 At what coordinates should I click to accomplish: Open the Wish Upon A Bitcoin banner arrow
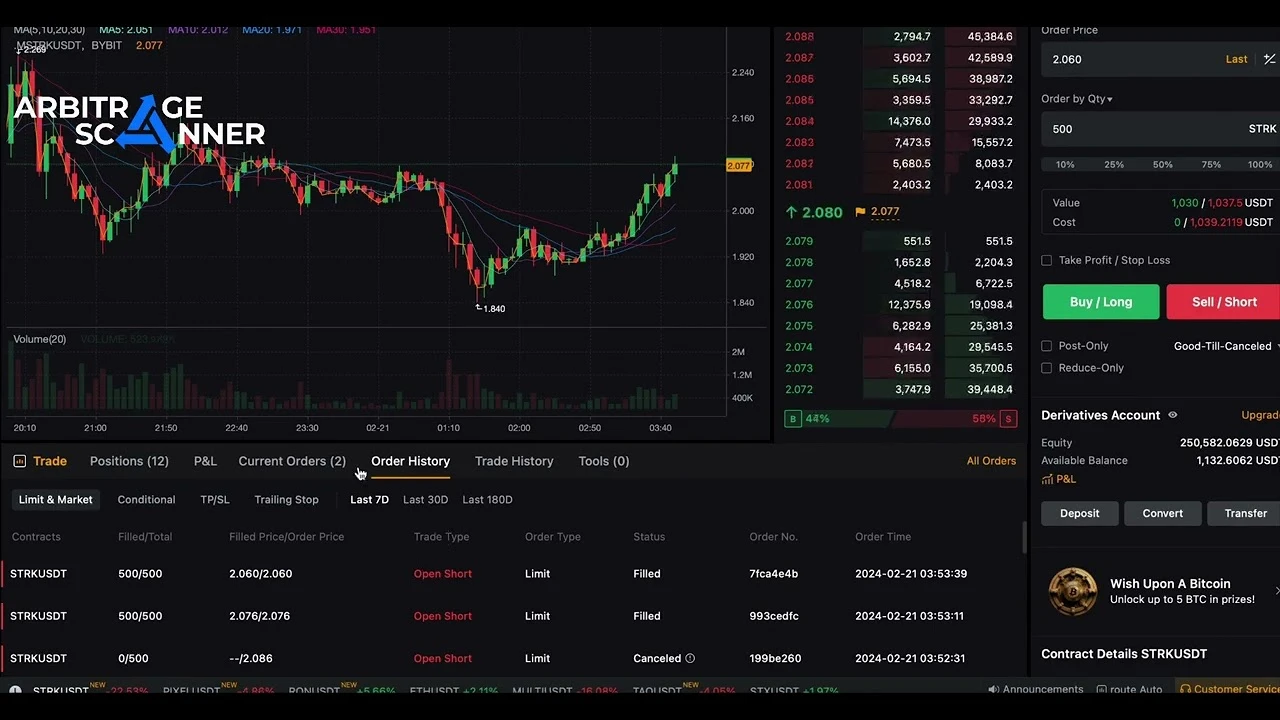(x=1276, y=591)
